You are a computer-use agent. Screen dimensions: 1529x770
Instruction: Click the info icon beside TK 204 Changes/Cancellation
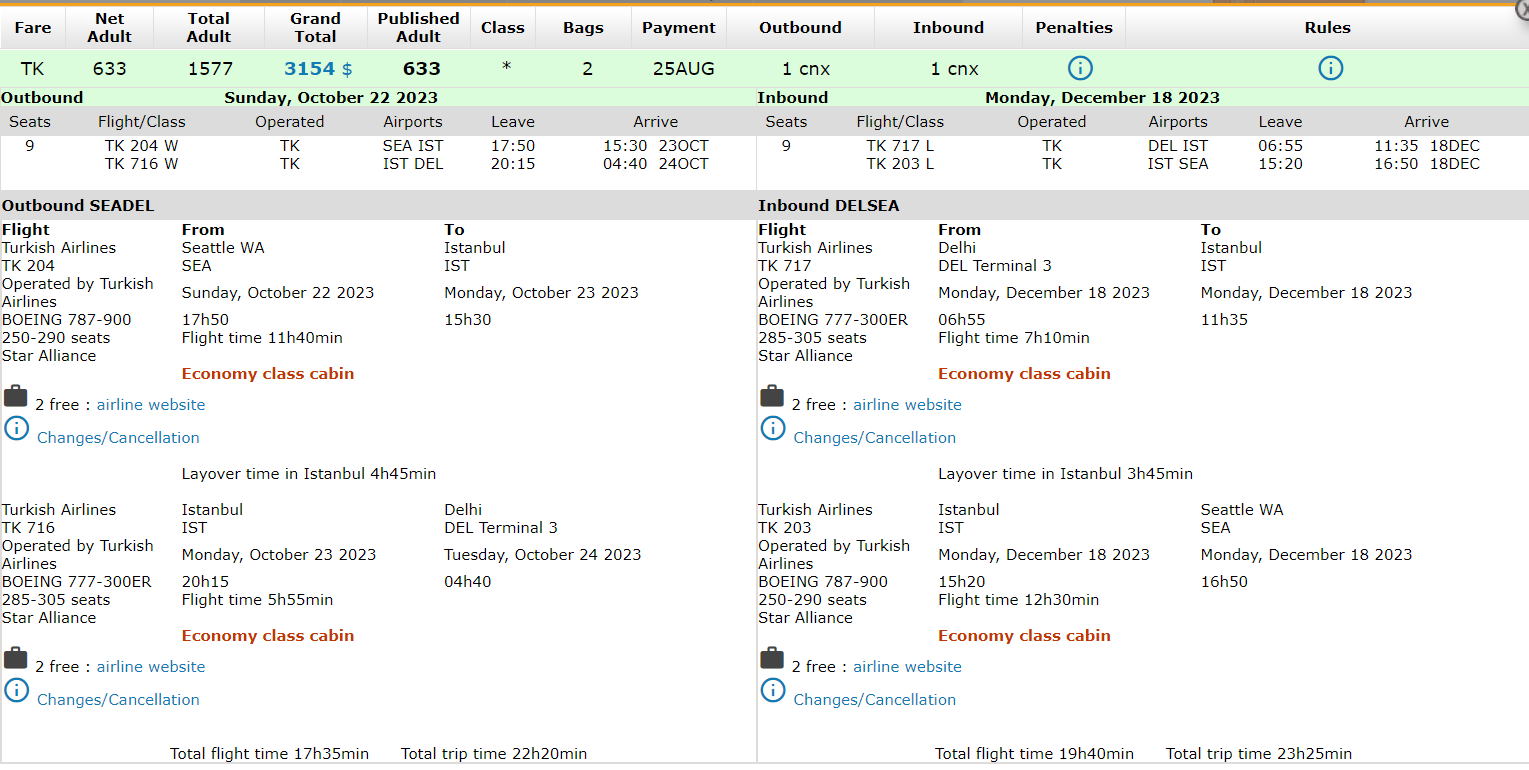click(x=17, y=429)
